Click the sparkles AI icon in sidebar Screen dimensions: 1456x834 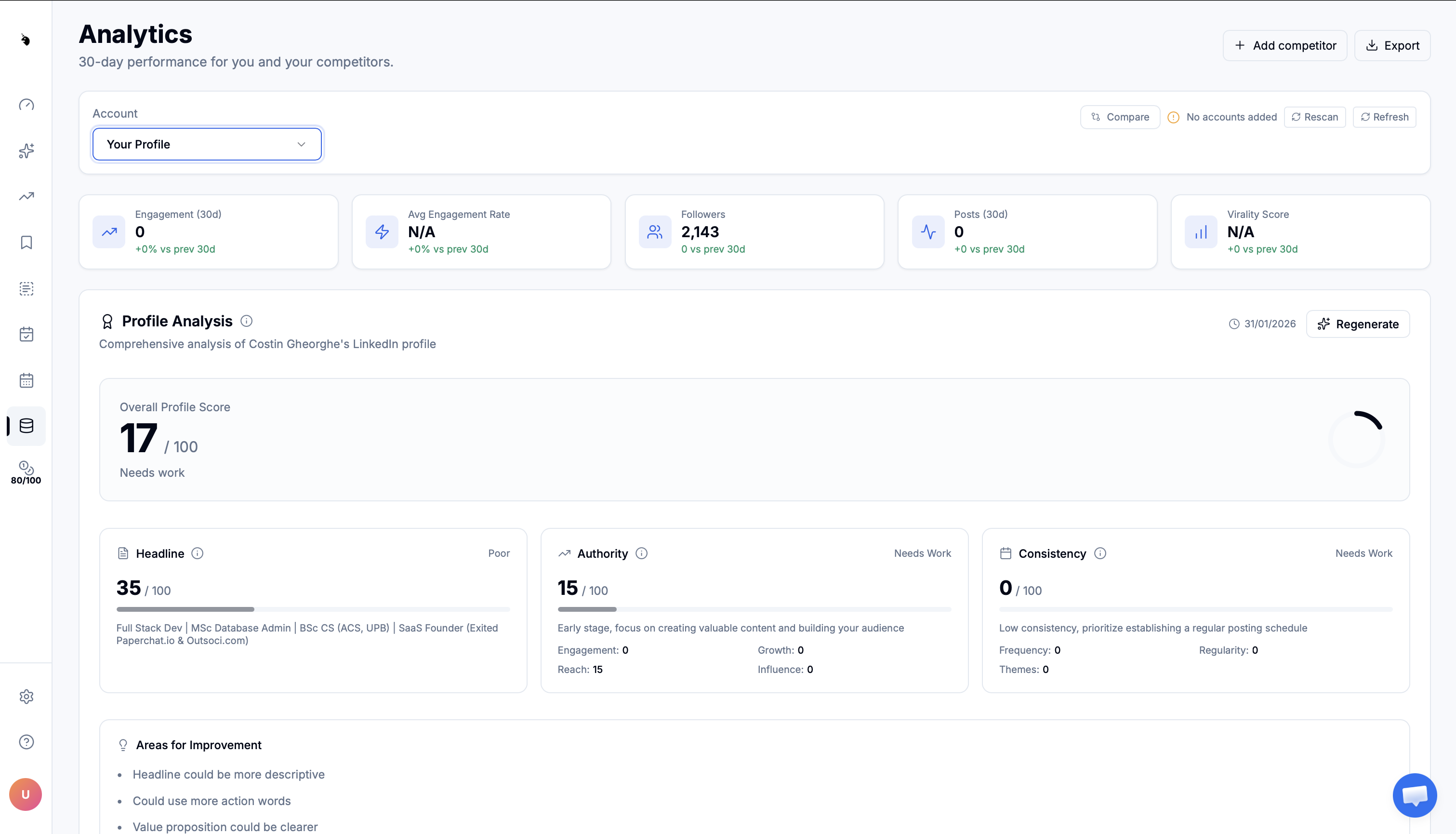(26, 150)
